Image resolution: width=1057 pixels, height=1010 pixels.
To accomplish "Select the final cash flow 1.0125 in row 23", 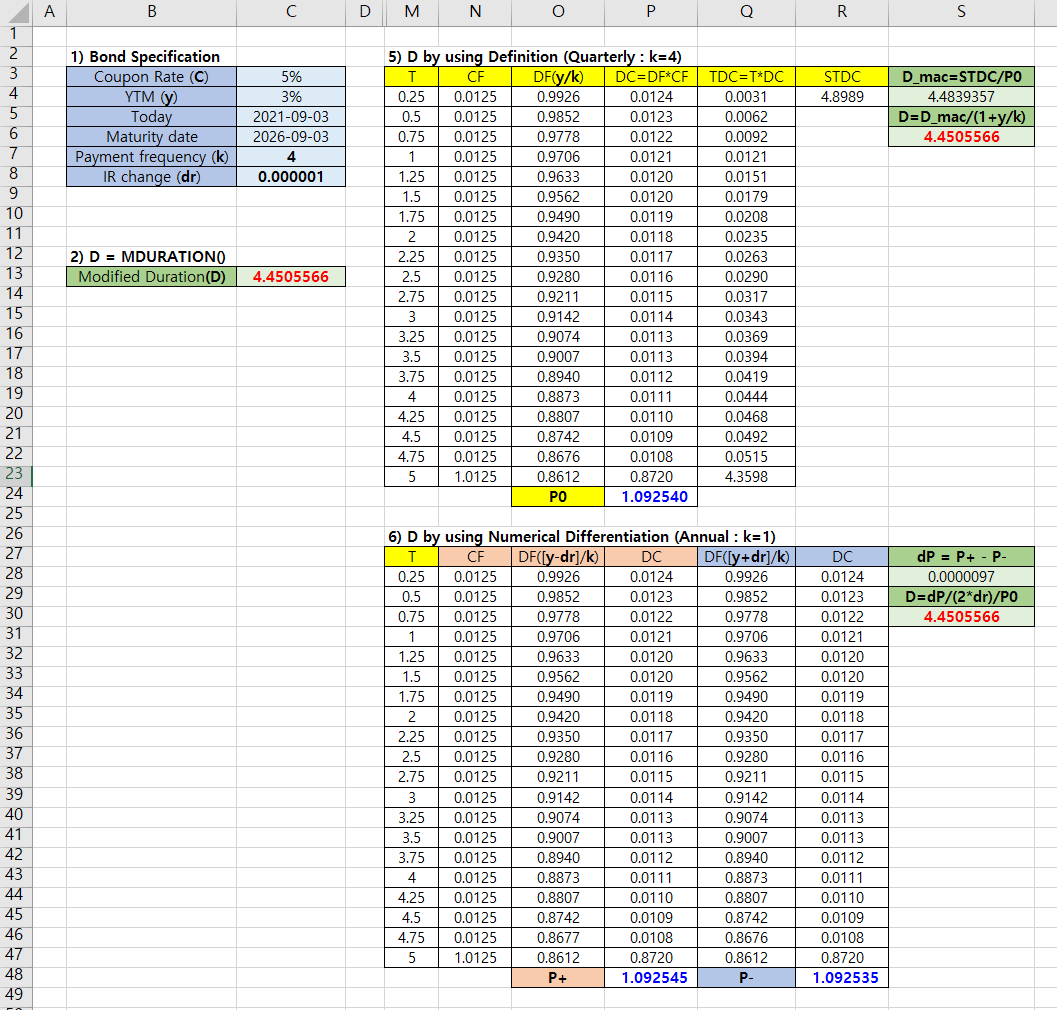I will point(475,477).
